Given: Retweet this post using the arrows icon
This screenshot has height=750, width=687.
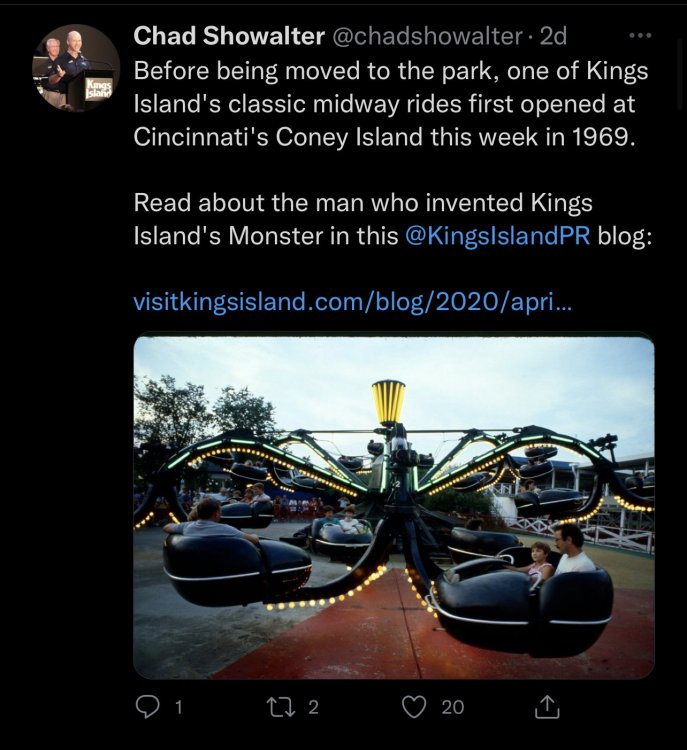Looking at the screenshot, I should (x=280, y=706).
